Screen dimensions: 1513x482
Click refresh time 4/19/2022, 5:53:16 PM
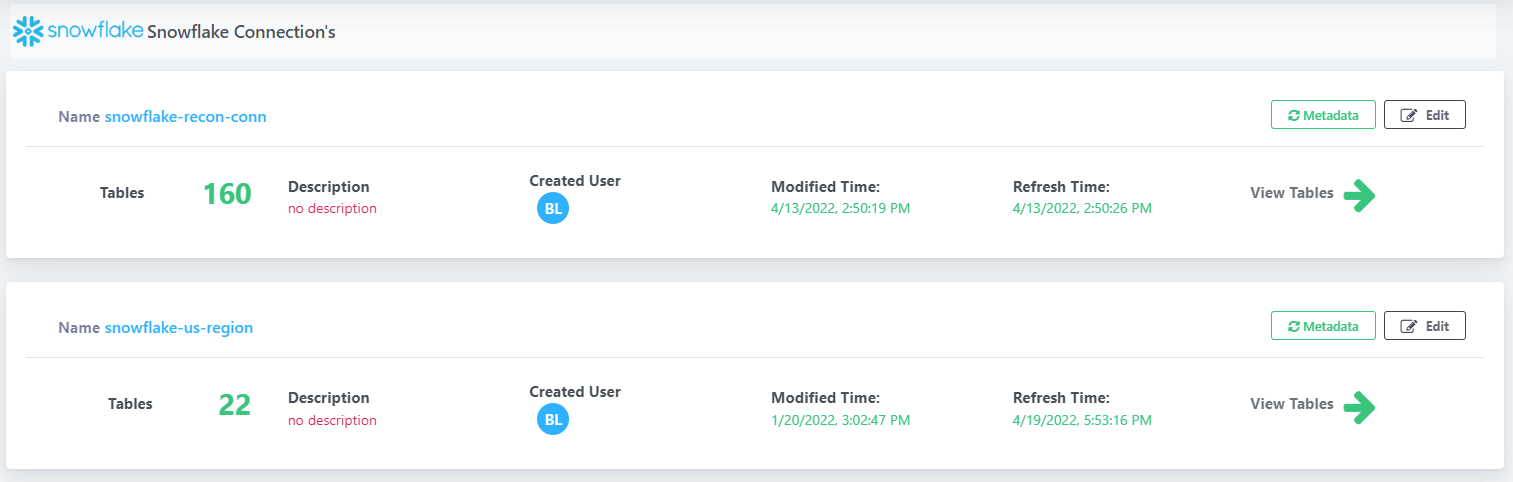[1082, 421]
